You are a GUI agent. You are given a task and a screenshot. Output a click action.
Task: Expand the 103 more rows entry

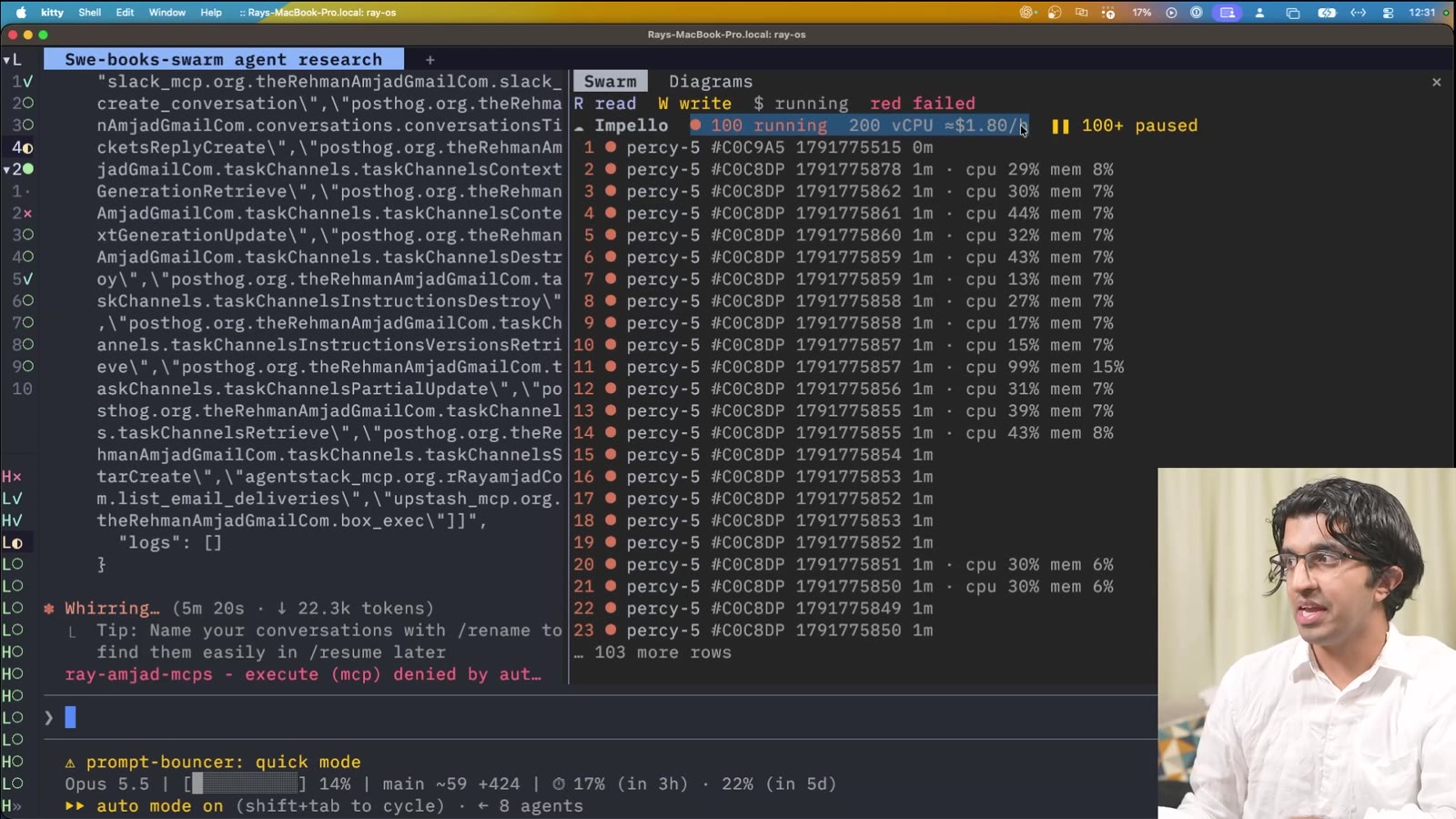(x=653, y=652)
